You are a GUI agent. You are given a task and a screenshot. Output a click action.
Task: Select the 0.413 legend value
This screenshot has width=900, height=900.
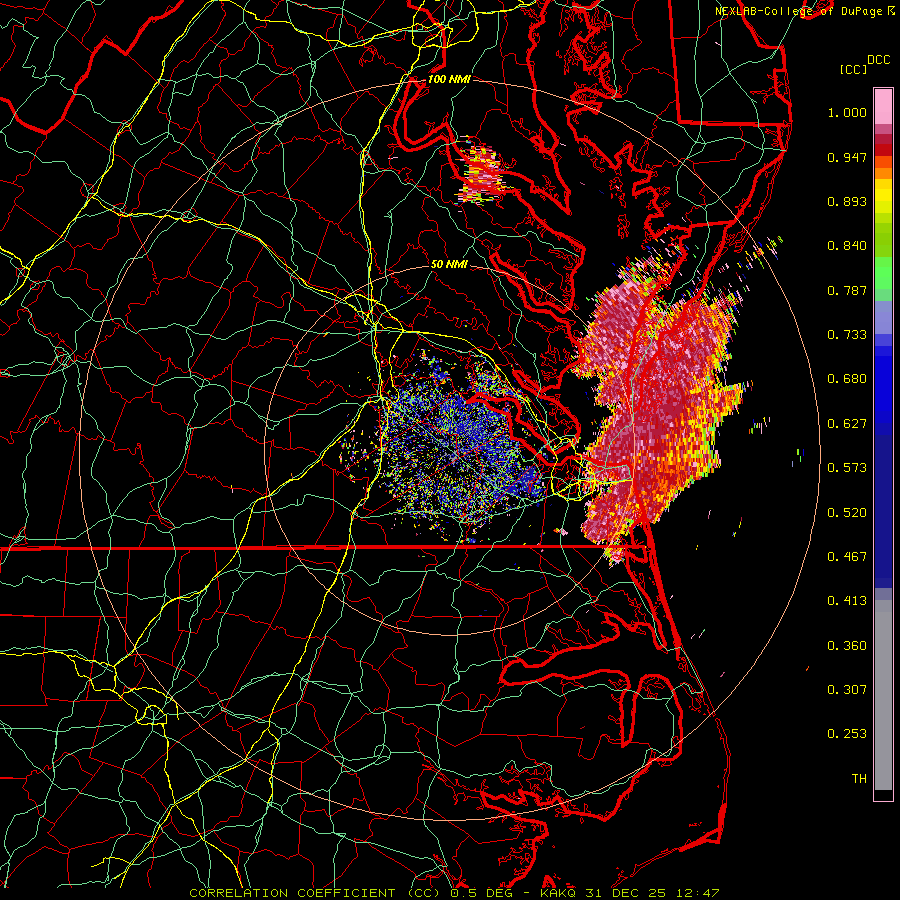point(847,601)
